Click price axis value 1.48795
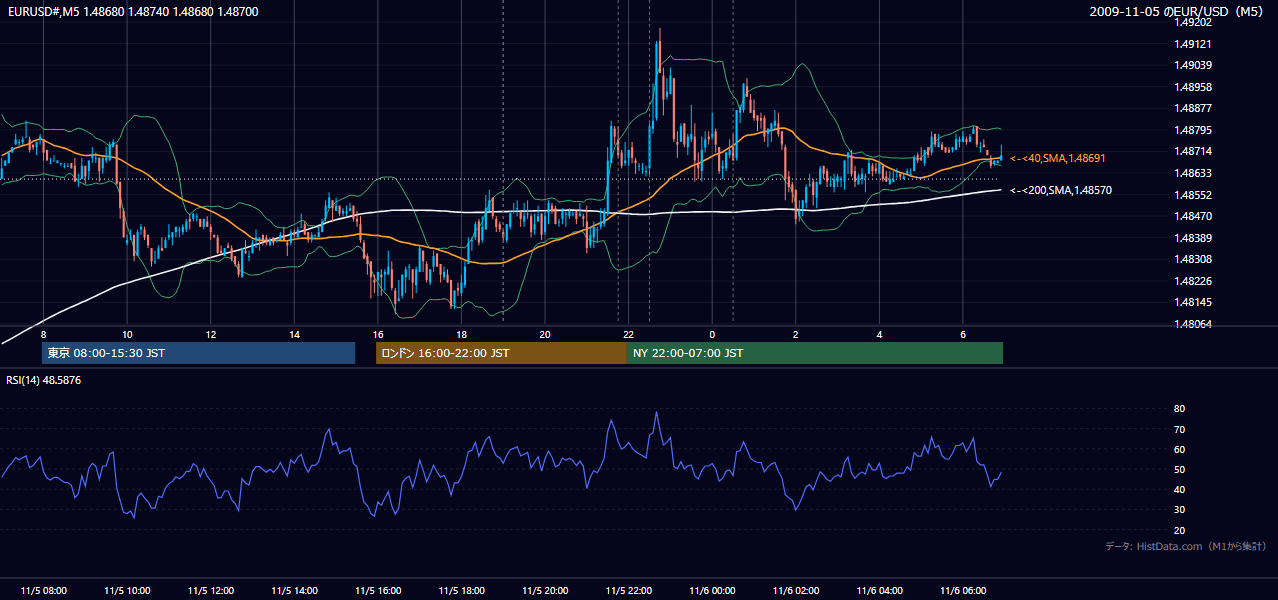This screenshot has height=600, width=1278. click(x=1192, y=130)
